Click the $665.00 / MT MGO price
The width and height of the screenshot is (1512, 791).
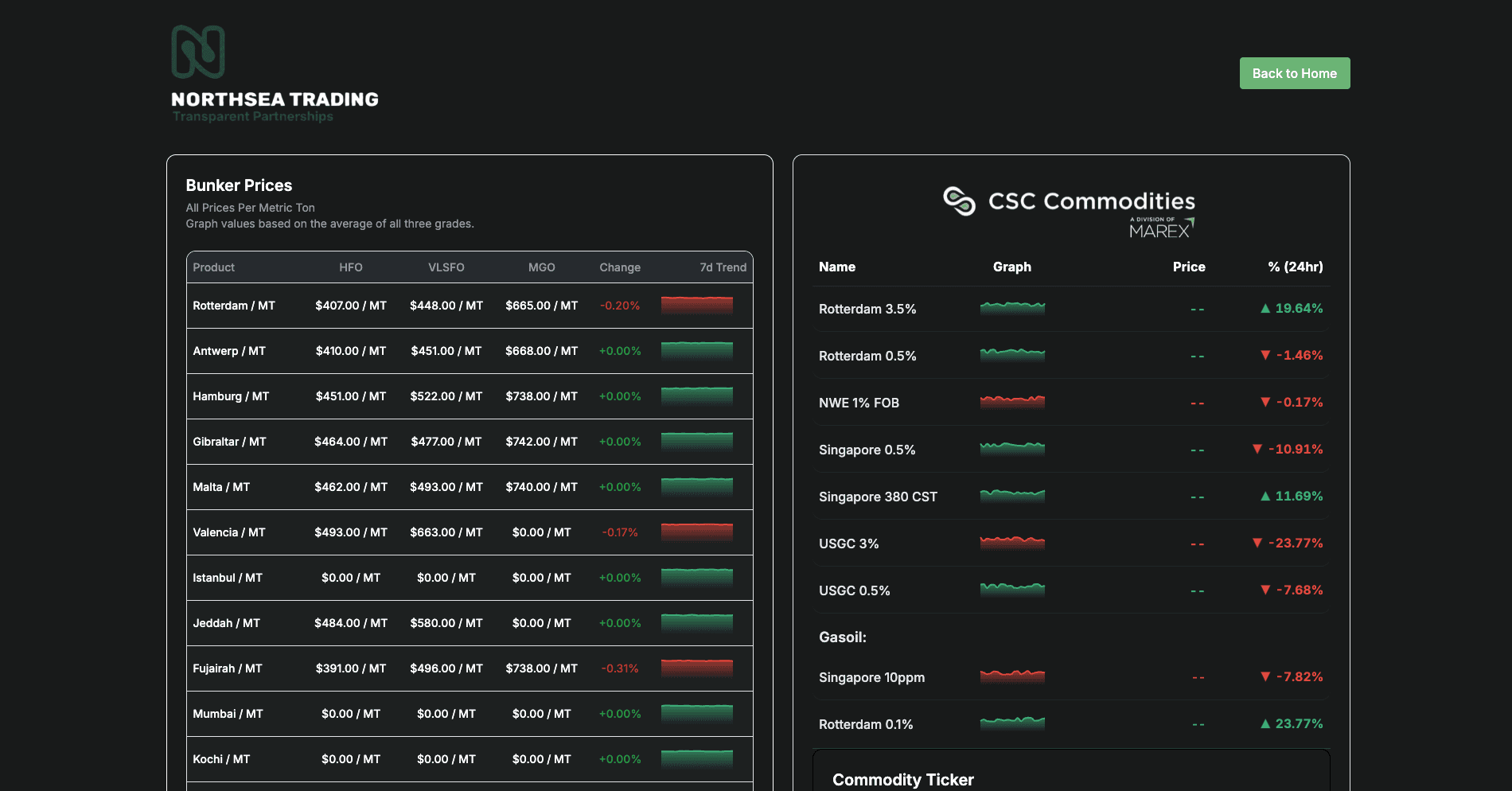[x=542, y=306]
